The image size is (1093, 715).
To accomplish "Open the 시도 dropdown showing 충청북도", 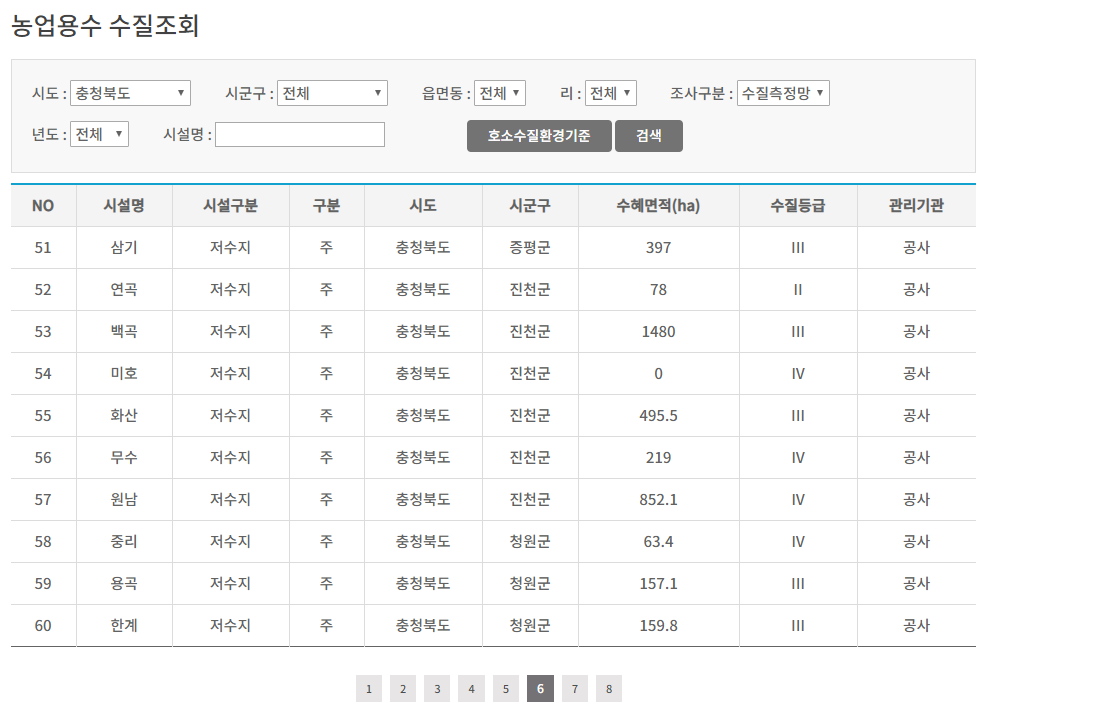I will [x=130, y=93].
